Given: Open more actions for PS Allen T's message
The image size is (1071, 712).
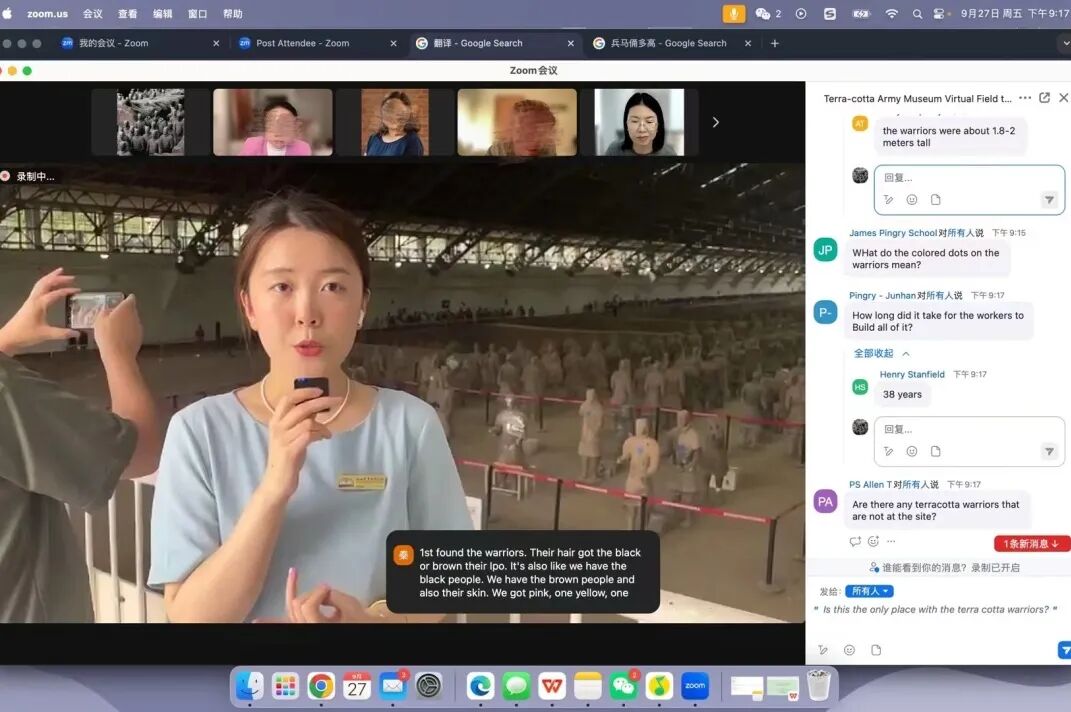Looking at the screenshot, I should pos(891,541).
